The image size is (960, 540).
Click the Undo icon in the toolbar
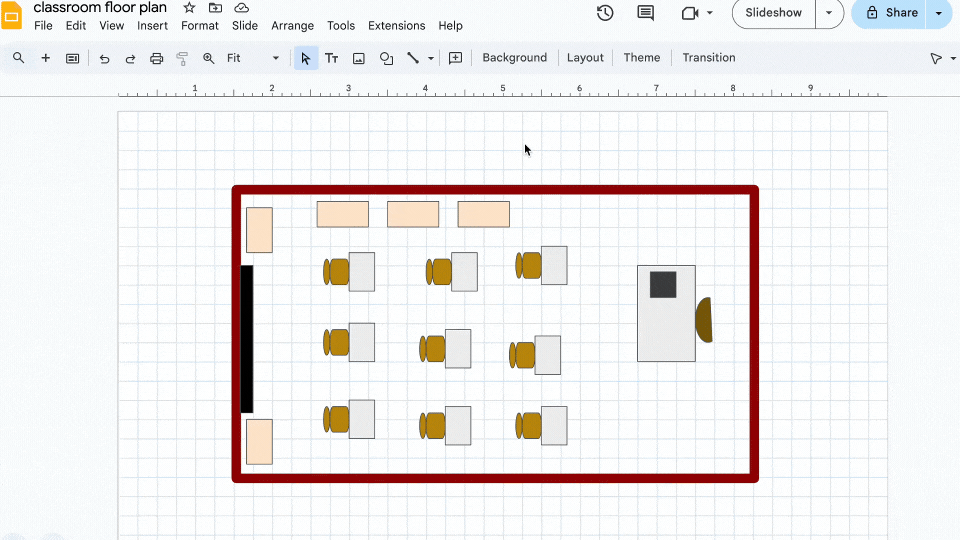104,58
